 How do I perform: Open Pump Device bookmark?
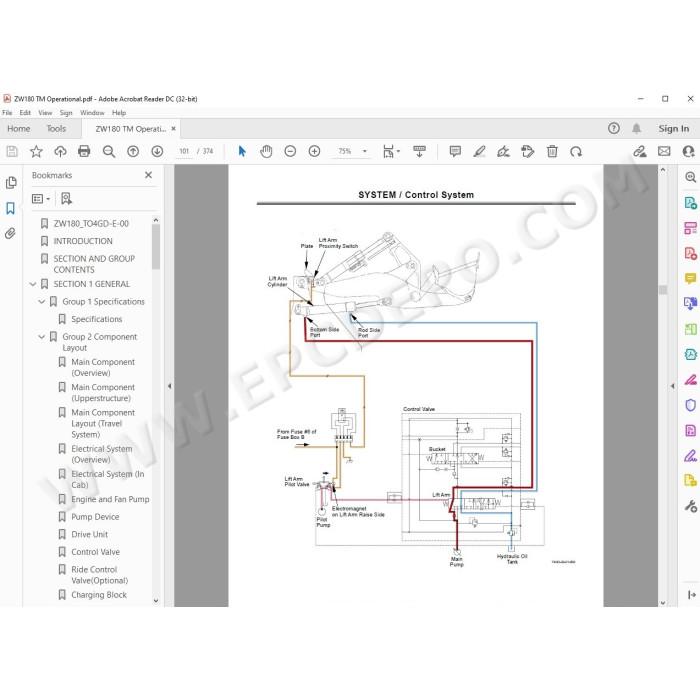[95, 517]
